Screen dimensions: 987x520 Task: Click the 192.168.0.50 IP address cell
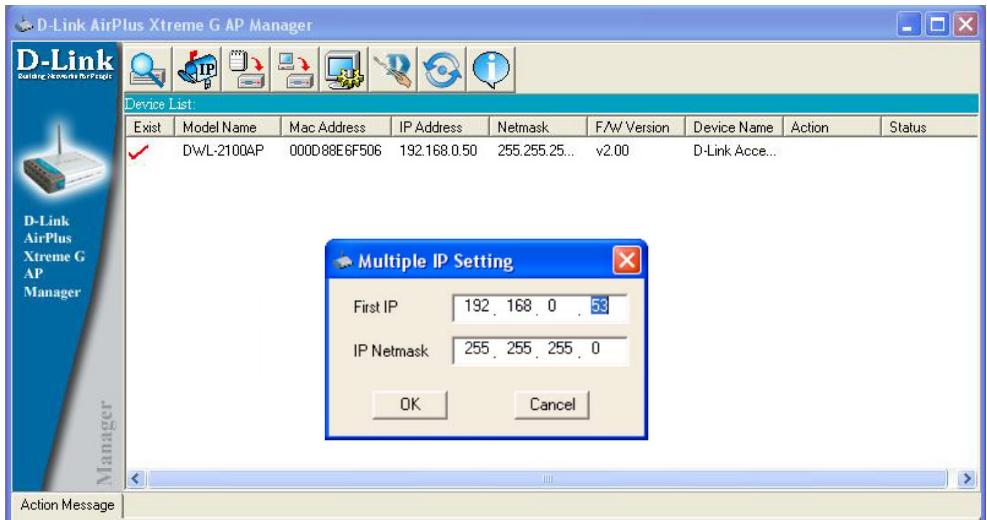click(438, 151)
